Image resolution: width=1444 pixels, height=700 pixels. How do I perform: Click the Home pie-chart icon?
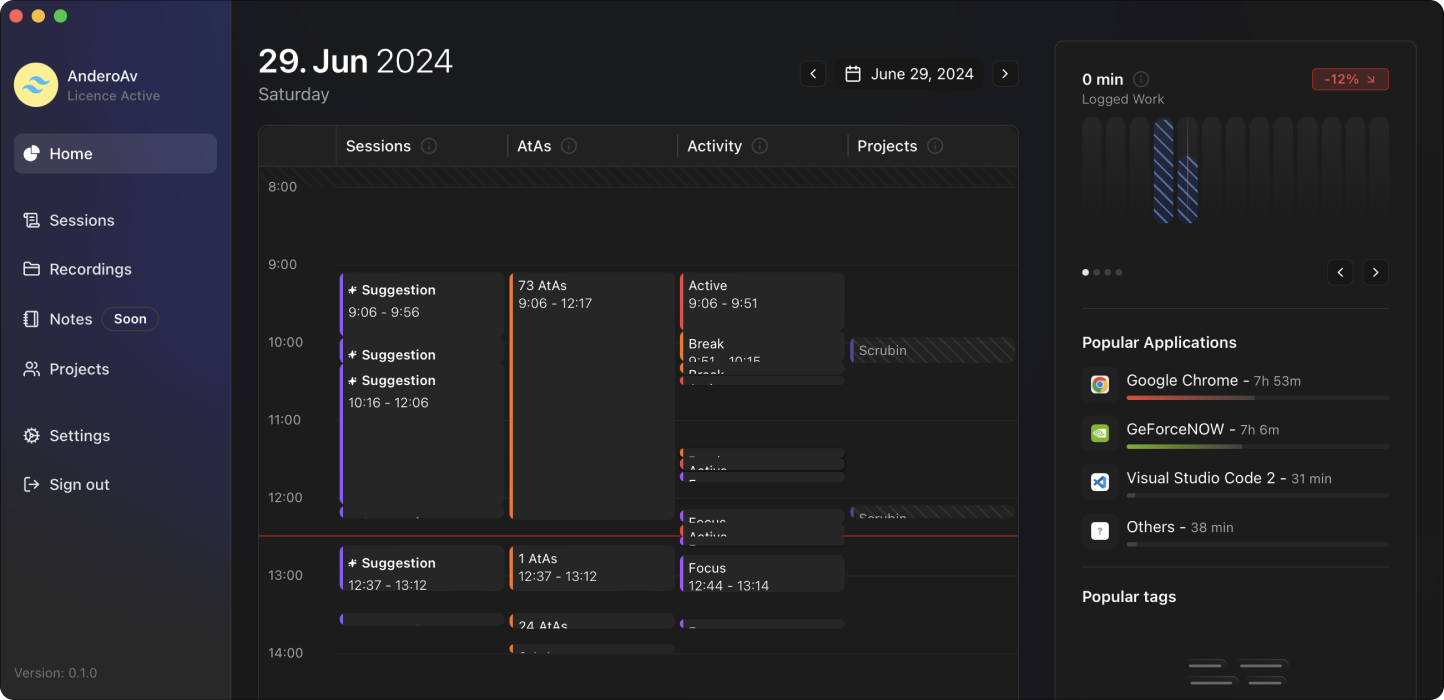(x=32, y=154)
